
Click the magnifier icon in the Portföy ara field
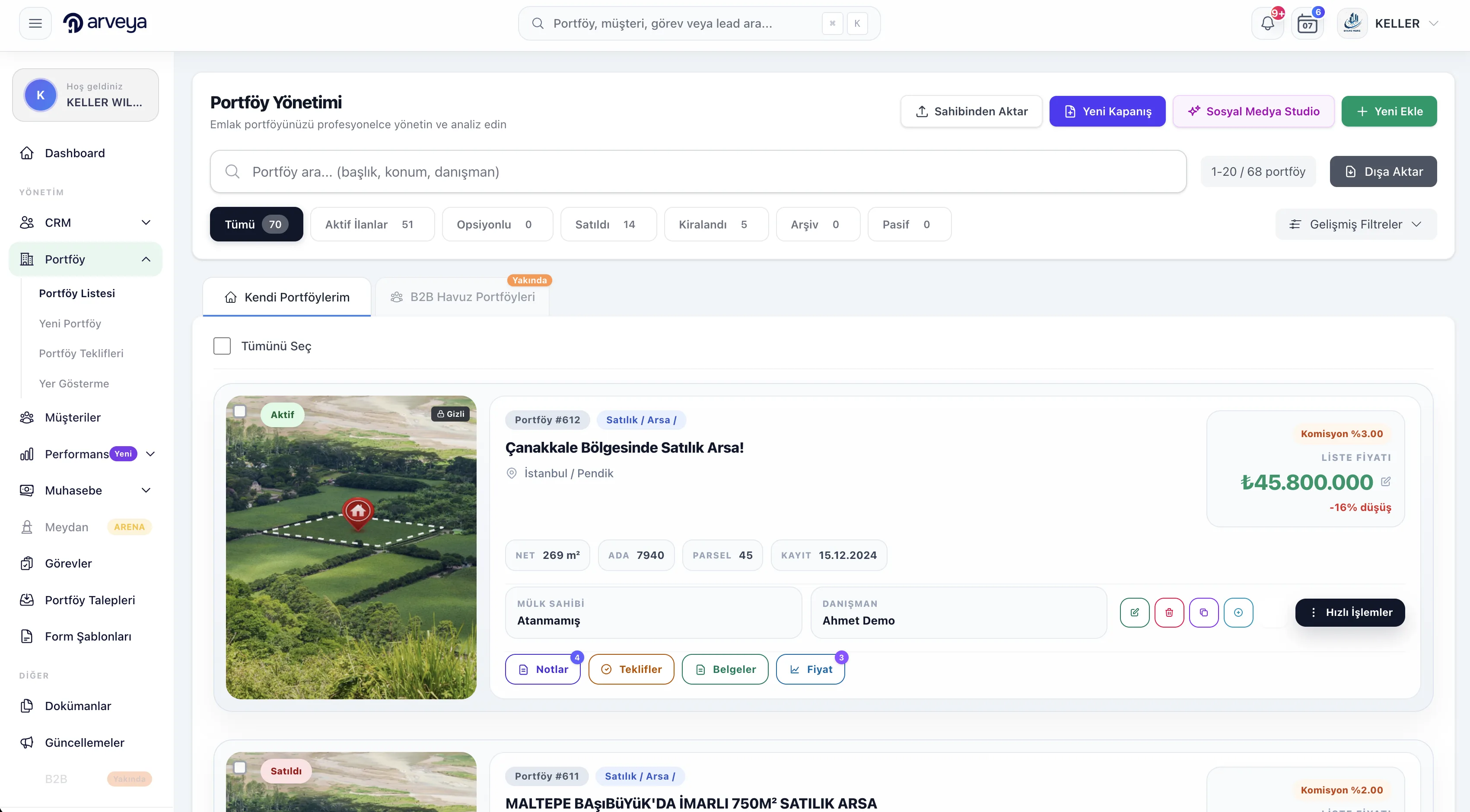(x=232, y=171)
